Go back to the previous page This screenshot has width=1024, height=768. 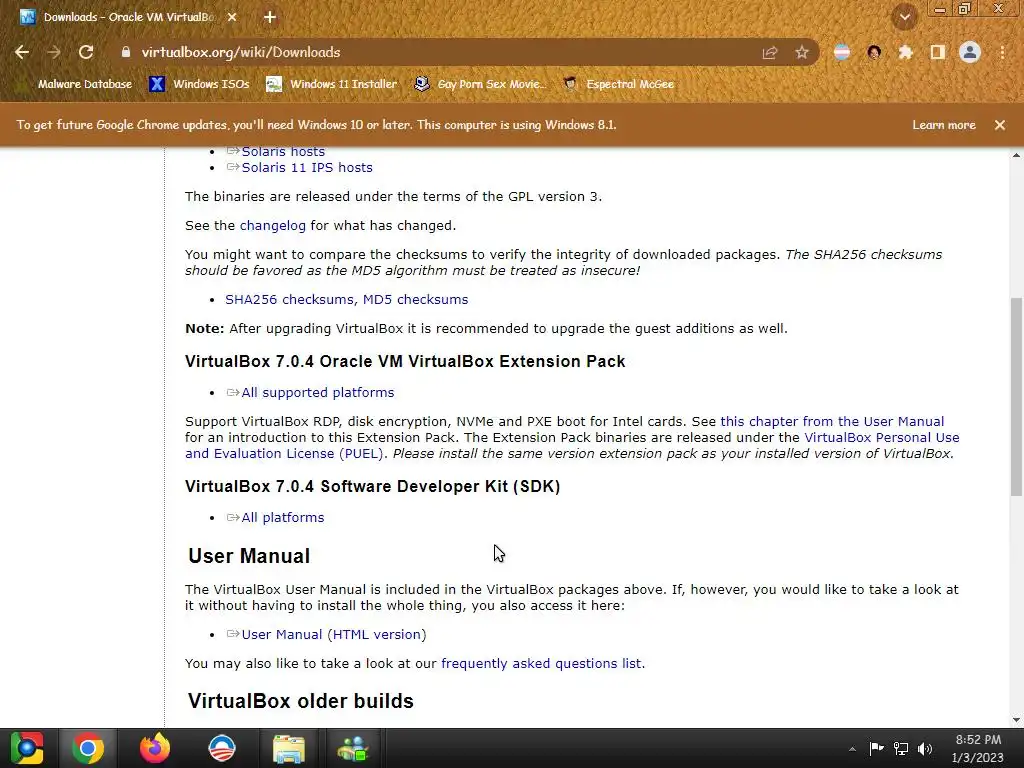coord(22,52)
